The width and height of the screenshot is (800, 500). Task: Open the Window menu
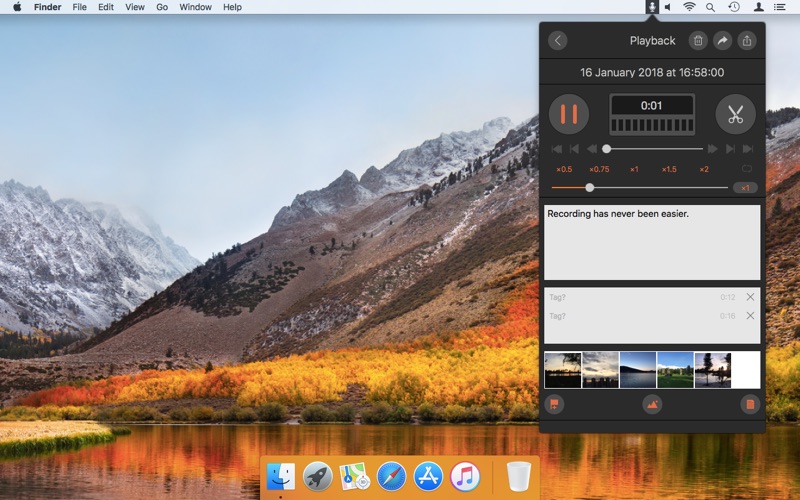195,7
